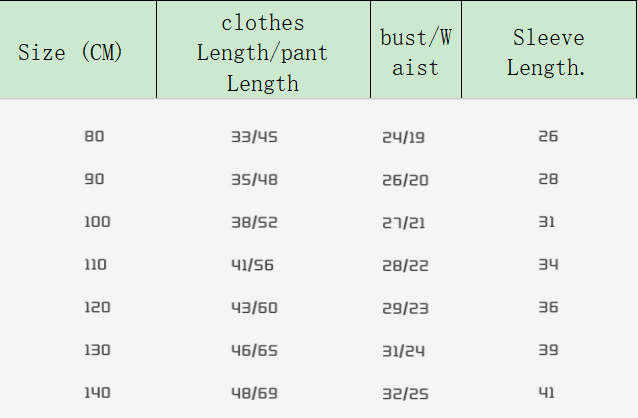Viewport: 638px width, 418px height.
Task: Select the size 110 cell
Action: (96, 265)
